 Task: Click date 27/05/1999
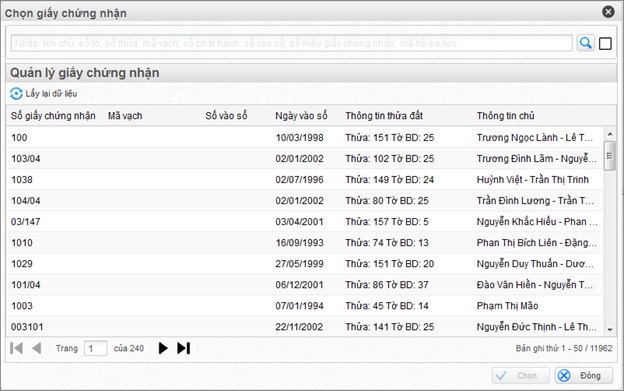(x=300, y=264)
